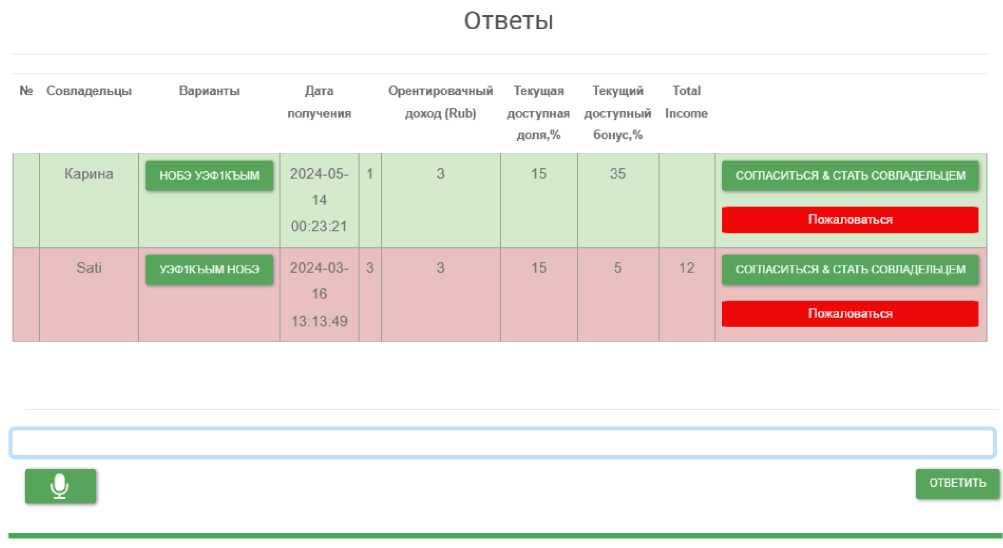The image size is (1003, 548).
Task: Click the Текущий доступный бонус,% header
Action: pos(617,113)
